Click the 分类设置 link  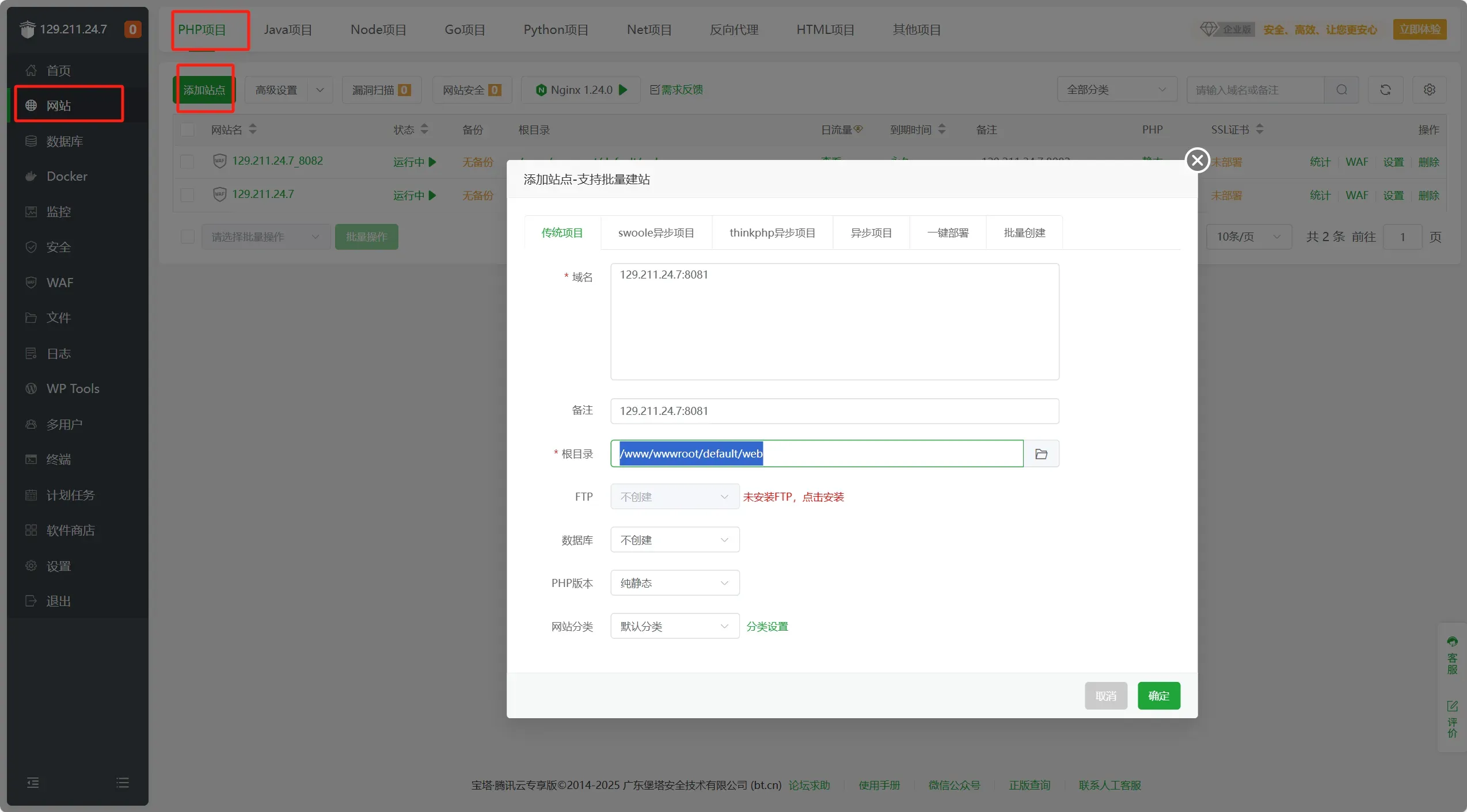coord(767,627)
